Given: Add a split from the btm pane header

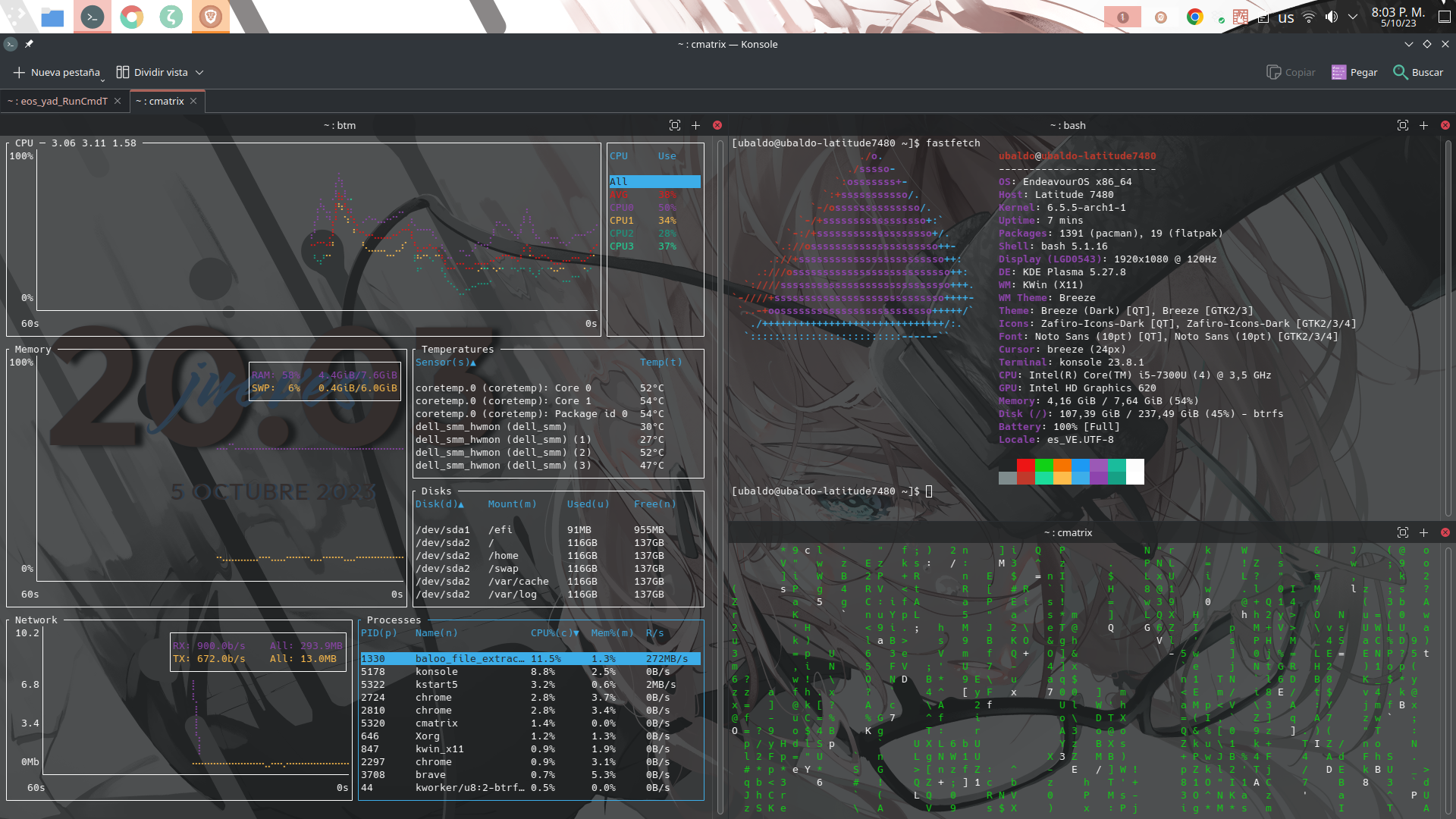Looking at the screenshot, I should (x=696, y=125).
